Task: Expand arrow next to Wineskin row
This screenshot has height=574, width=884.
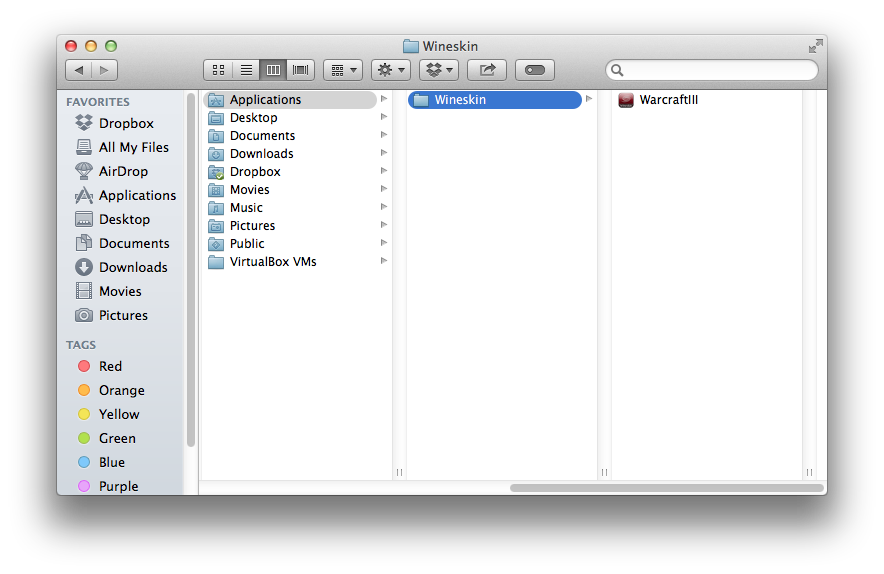Action: (589, 99)
